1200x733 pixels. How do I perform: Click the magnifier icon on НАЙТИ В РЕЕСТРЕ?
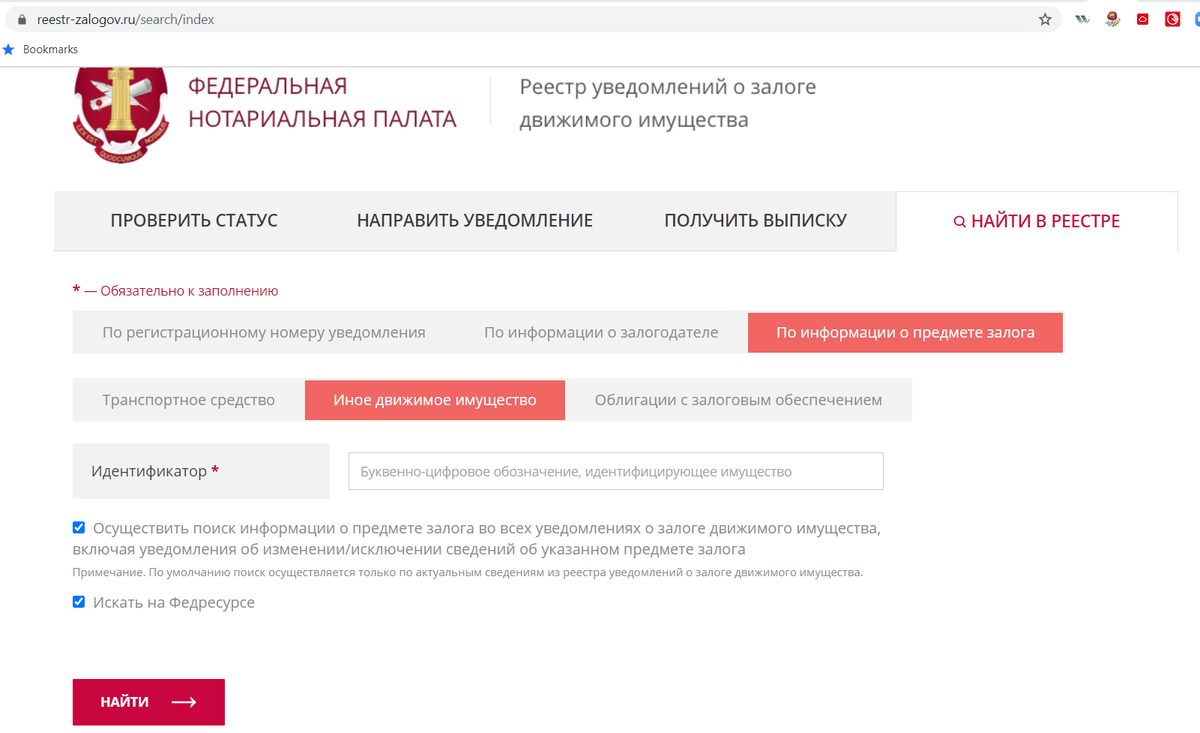coord(959,221)
